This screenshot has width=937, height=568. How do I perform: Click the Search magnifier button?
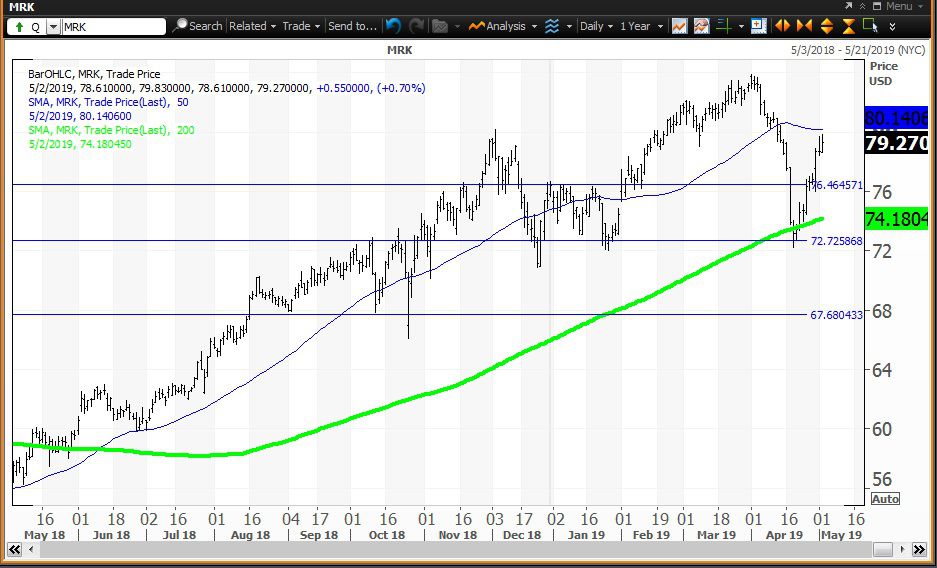(197, 26)
